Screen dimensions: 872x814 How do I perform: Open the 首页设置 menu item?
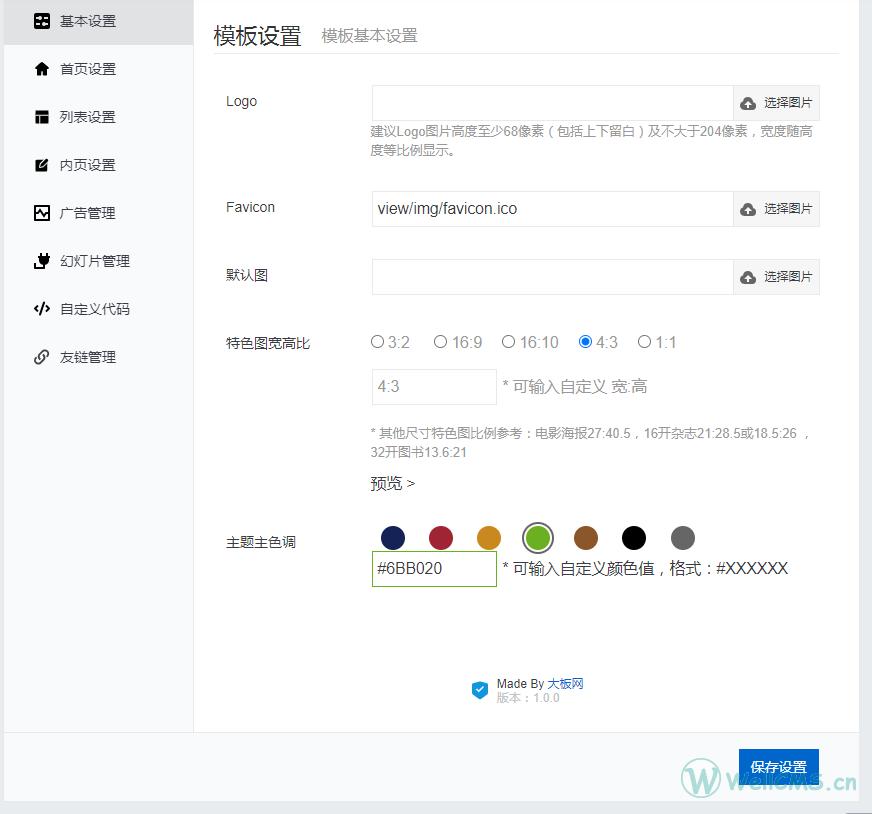click(x=98, y=69)
